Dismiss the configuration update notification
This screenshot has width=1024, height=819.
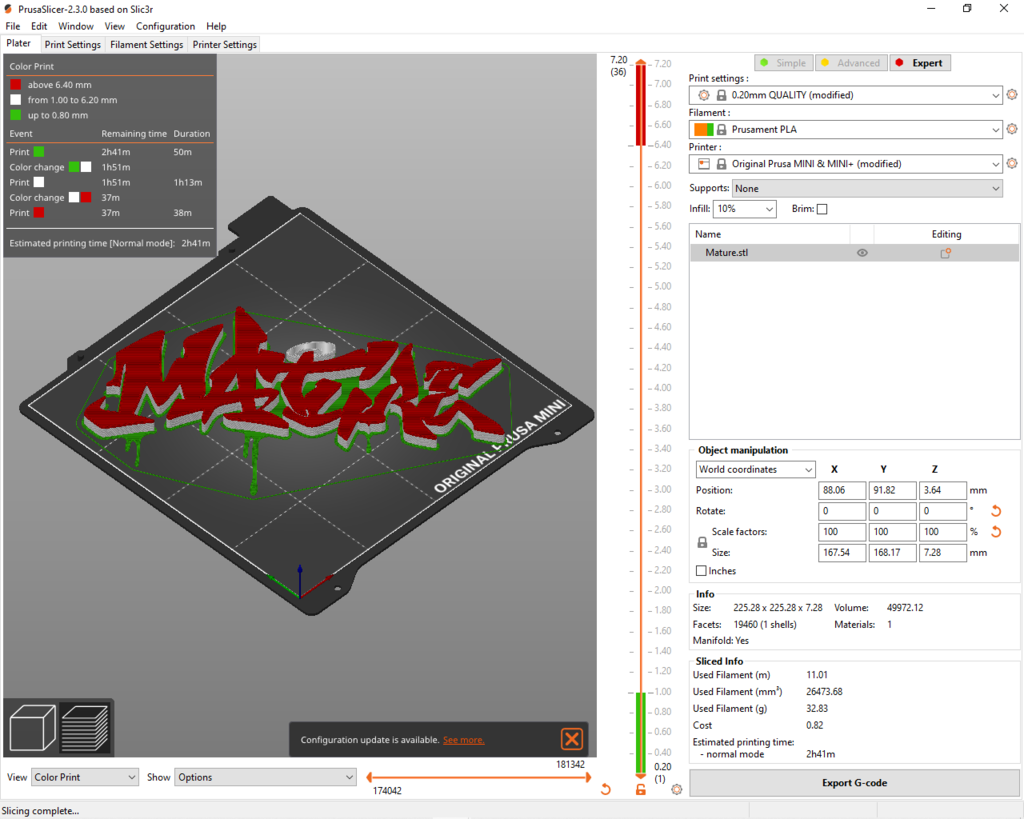571,739
